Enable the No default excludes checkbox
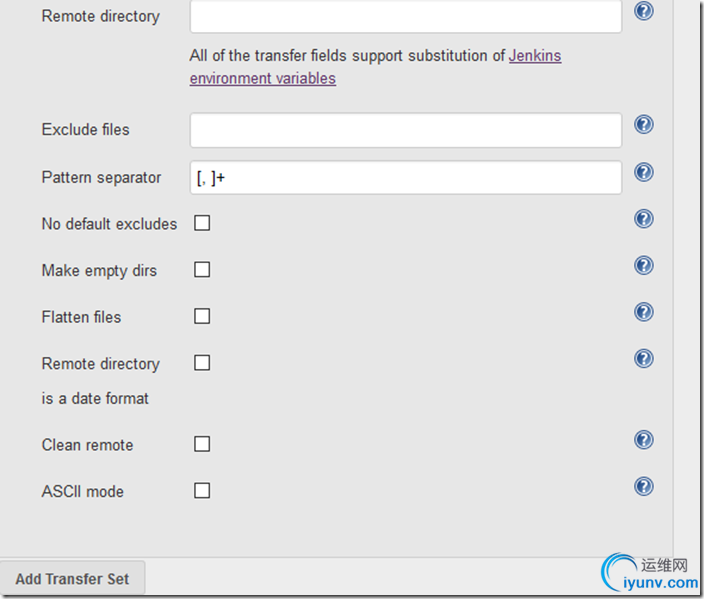 (x=202, y=223)
